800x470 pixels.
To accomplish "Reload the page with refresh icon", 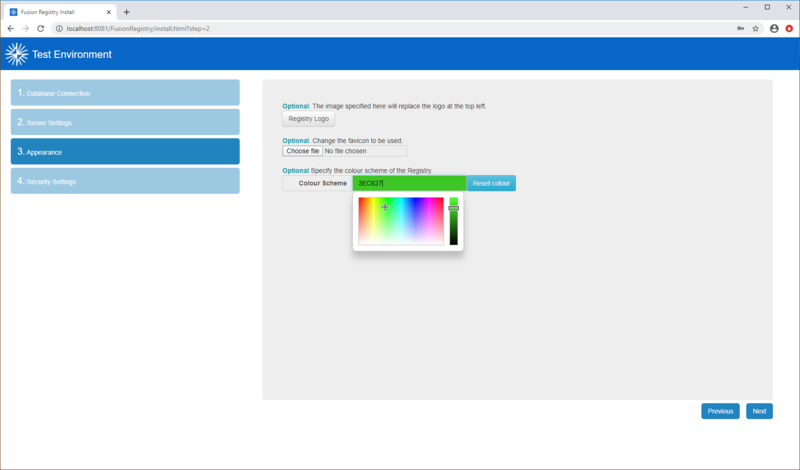I will 41,29.
